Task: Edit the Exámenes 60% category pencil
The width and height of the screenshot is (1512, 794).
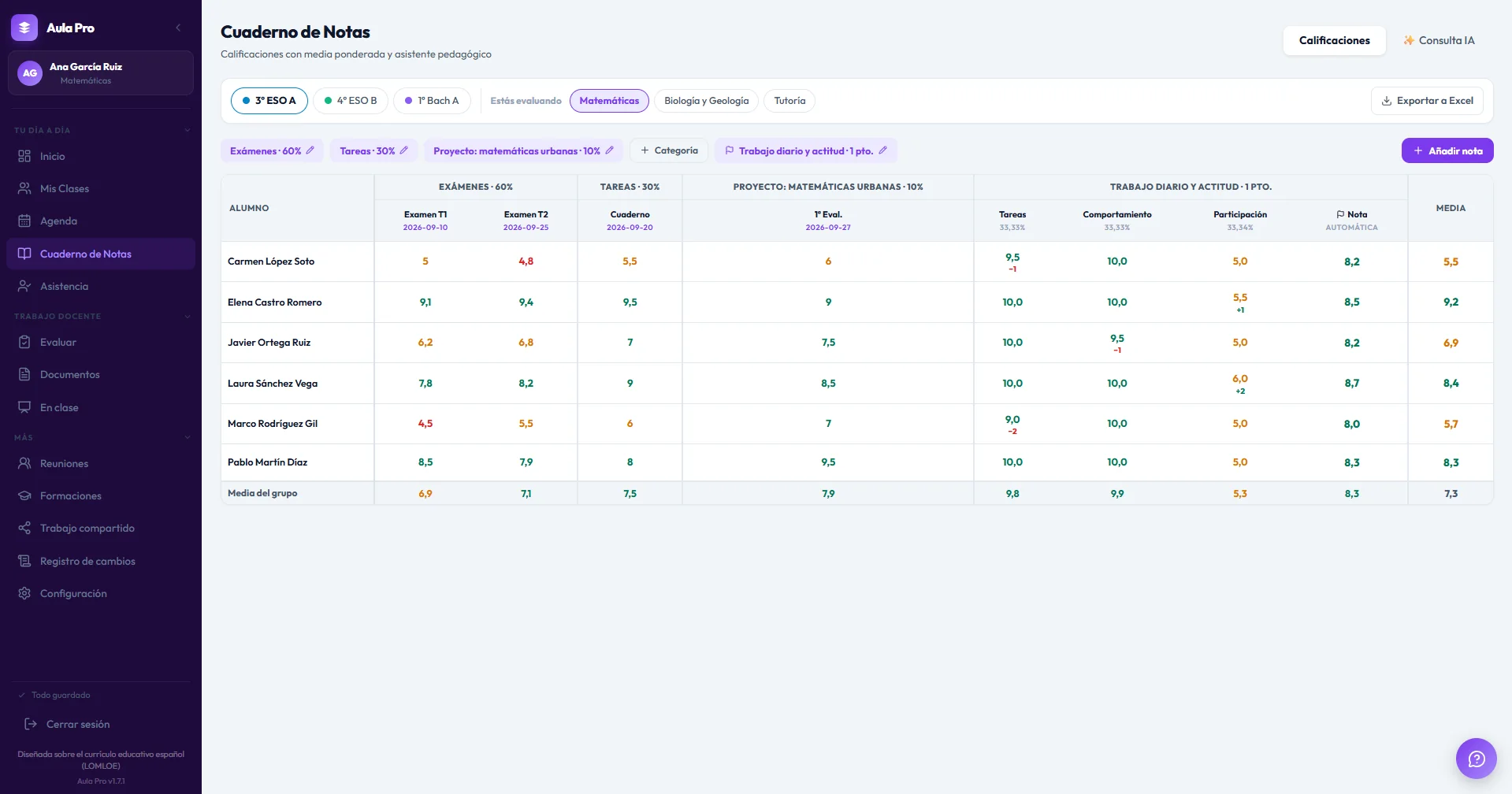Action: click(310, 150)
